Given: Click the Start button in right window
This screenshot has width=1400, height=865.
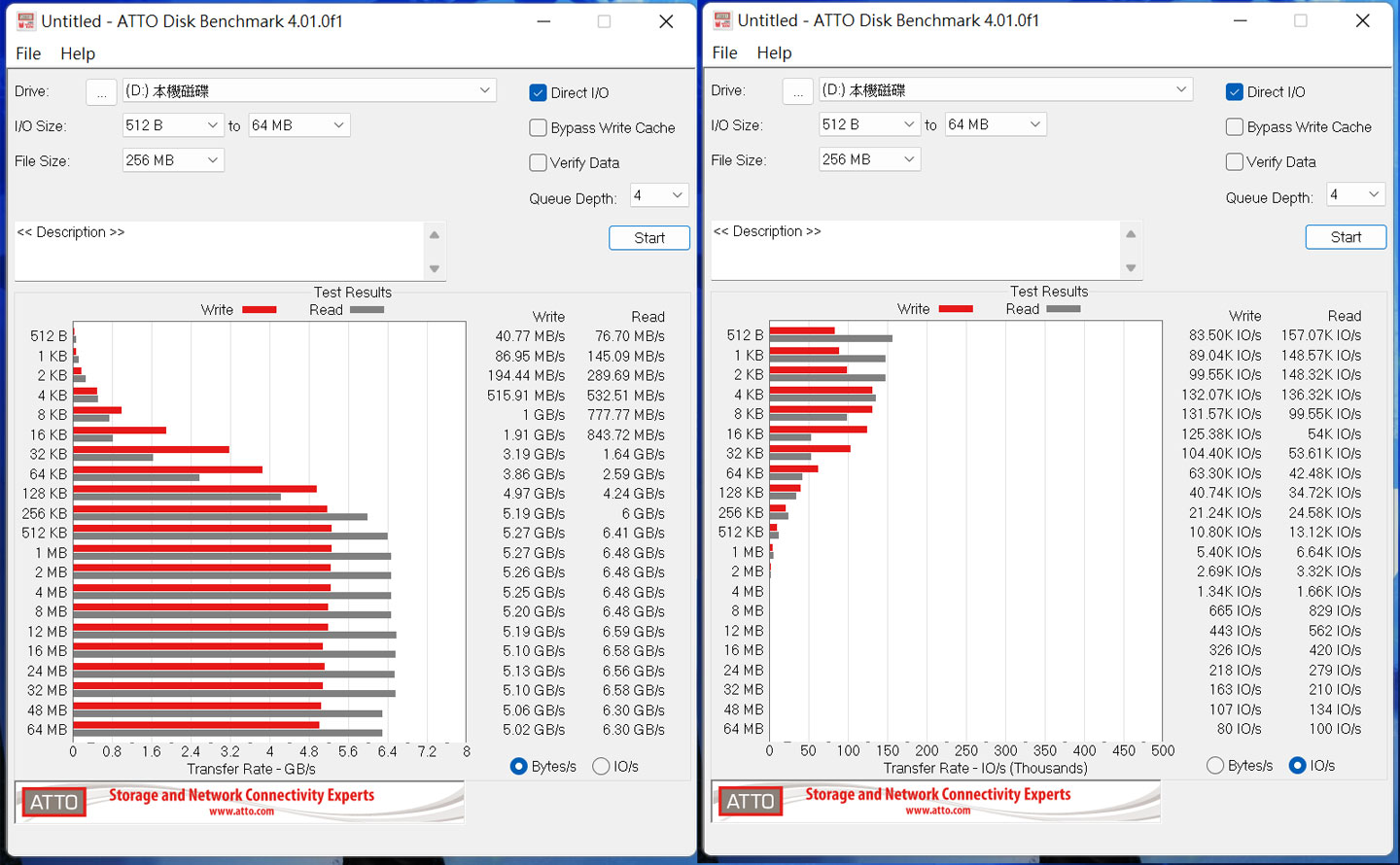Looking at the screenshot, I should (1346, 237).
